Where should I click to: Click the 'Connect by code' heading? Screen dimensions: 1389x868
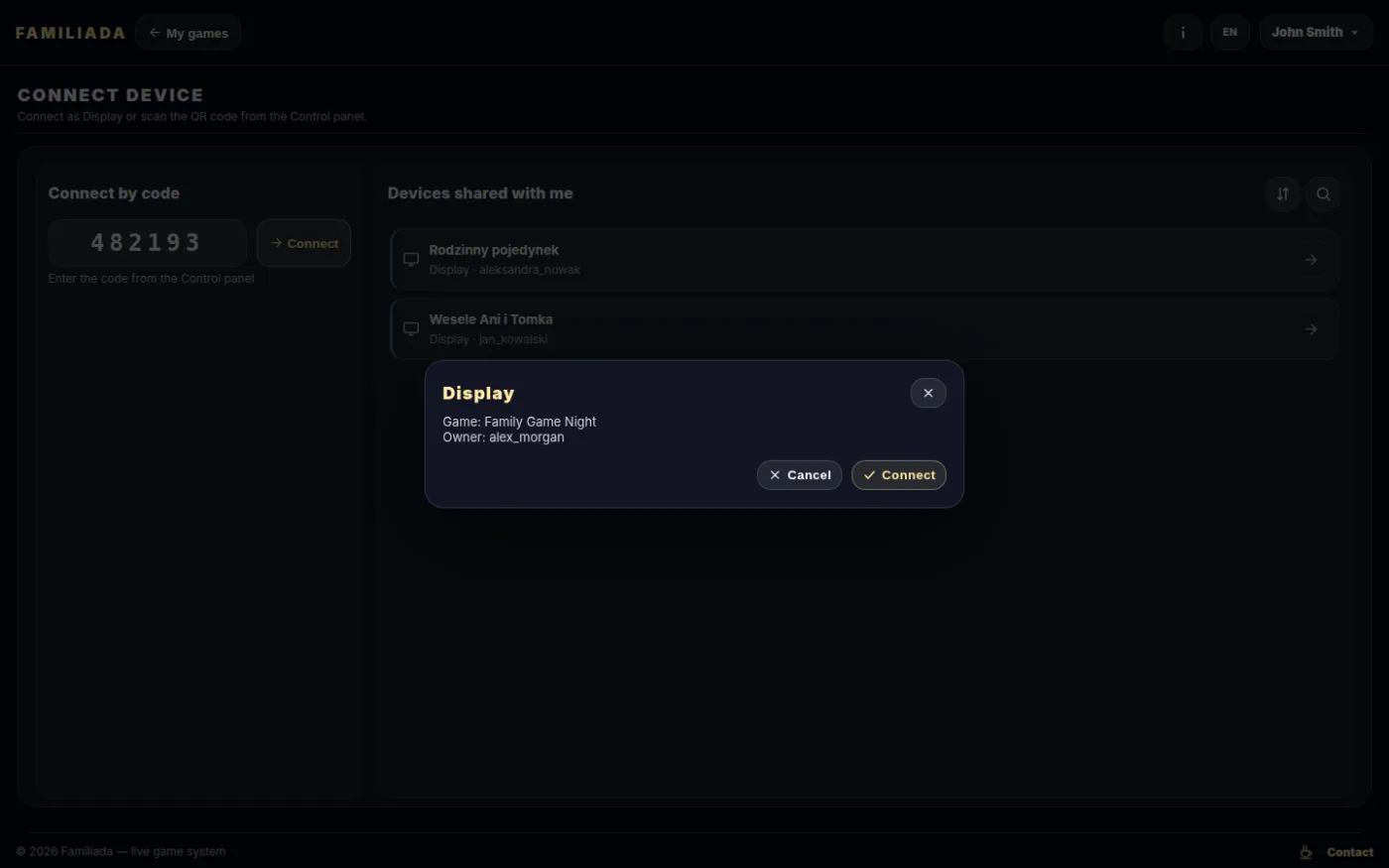[x=114, y=193]
